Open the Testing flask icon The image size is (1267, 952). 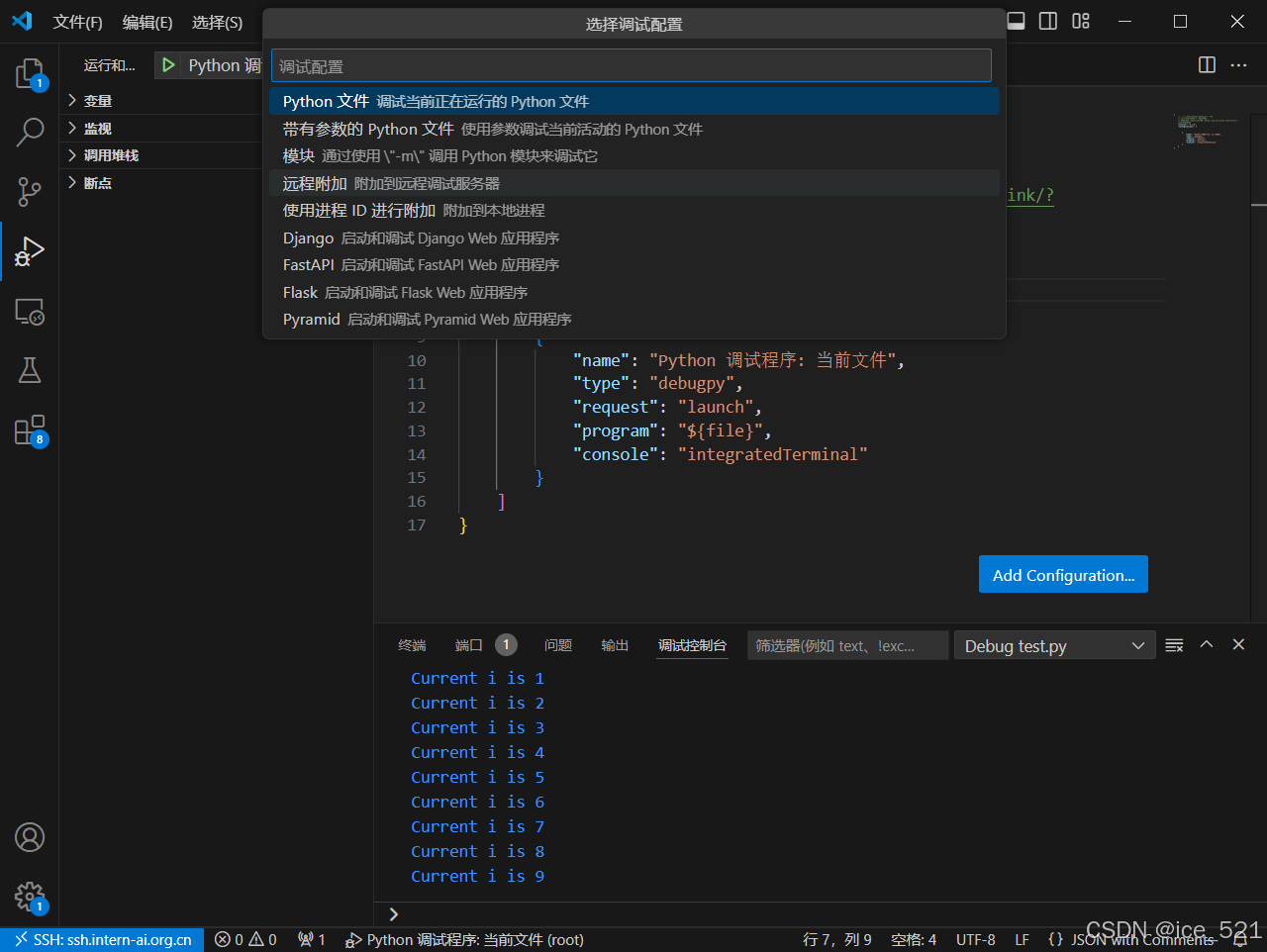[30, 370]
